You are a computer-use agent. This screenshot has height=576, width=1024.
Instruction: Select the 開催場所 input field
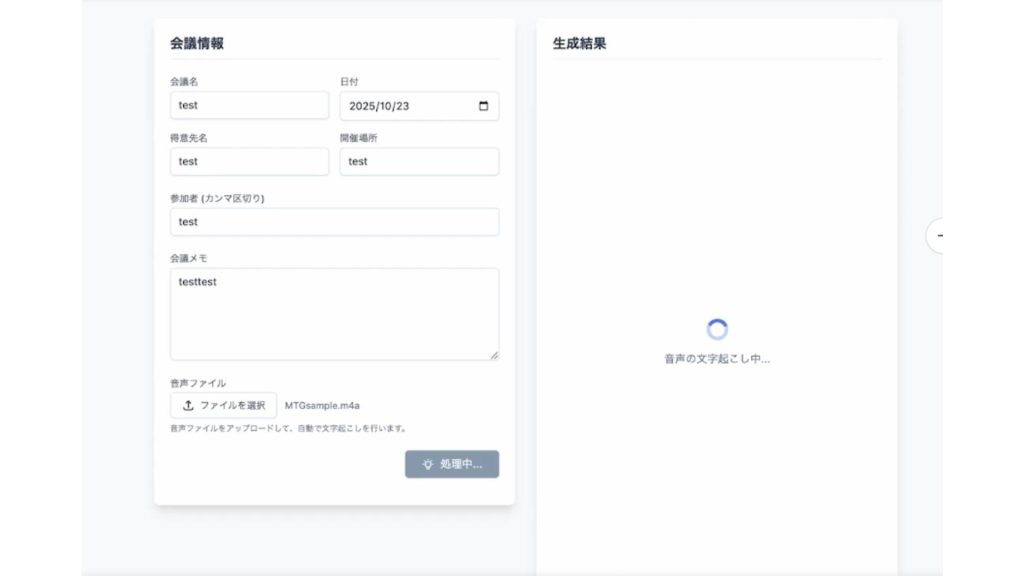pos(419,162)
